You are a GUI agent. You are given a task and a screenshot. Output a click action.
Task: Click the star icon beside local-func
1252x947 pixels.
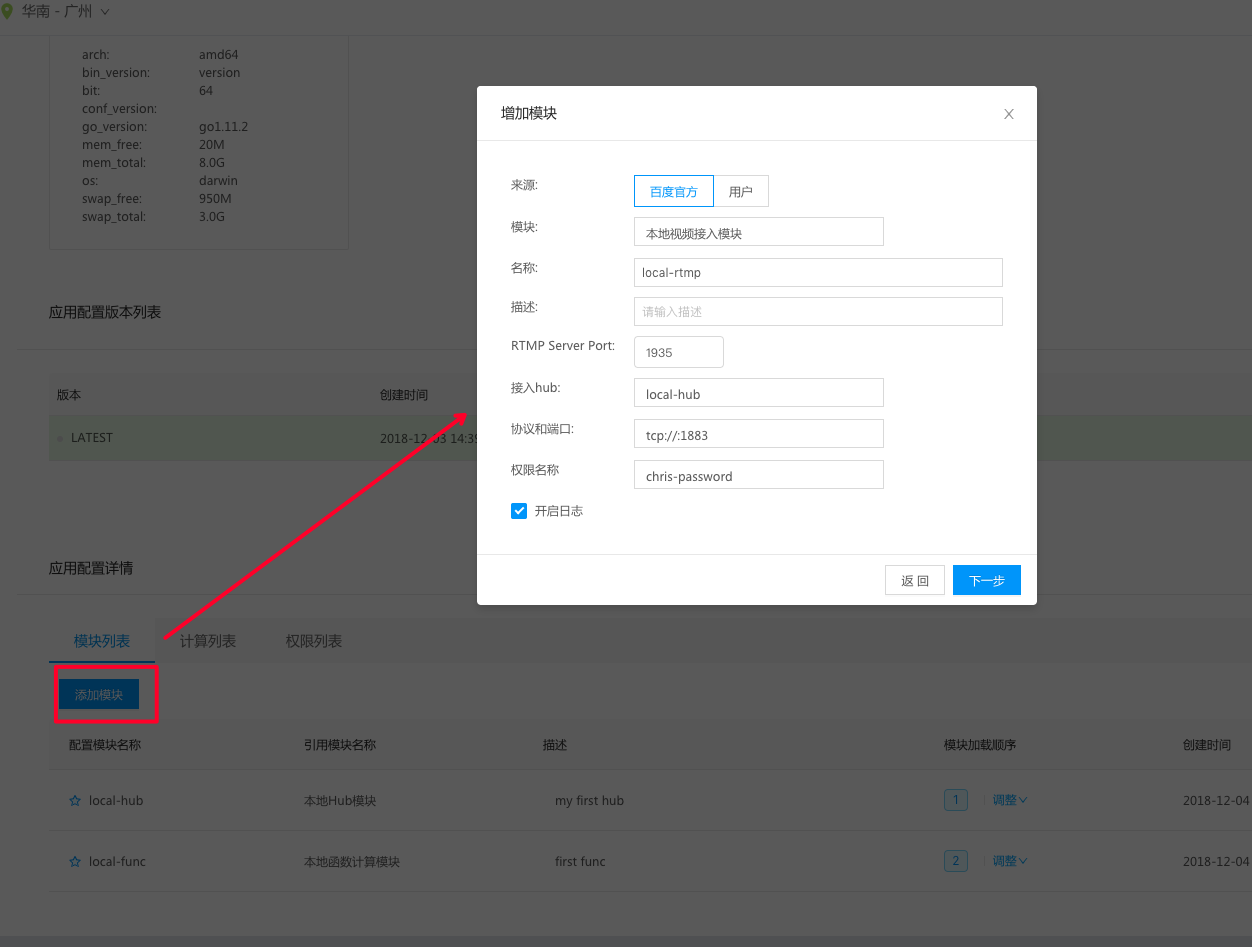tap(75, 862)
